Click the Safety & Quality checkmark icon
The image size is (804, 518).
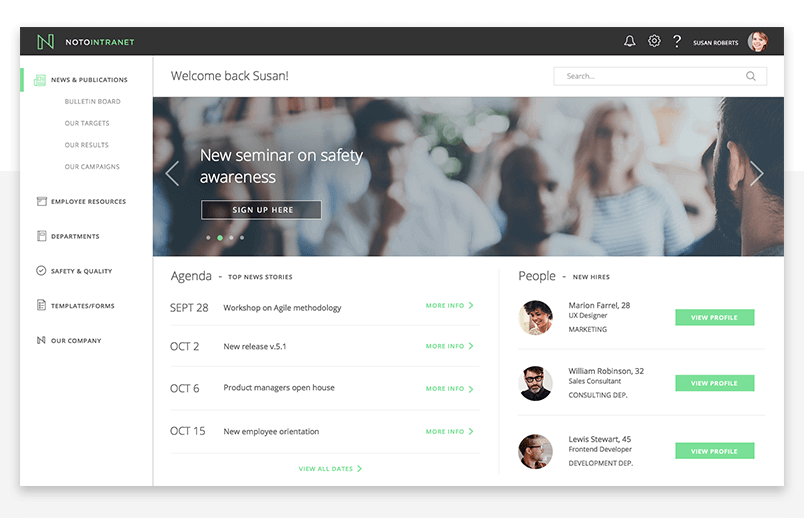tap(41, 270)
